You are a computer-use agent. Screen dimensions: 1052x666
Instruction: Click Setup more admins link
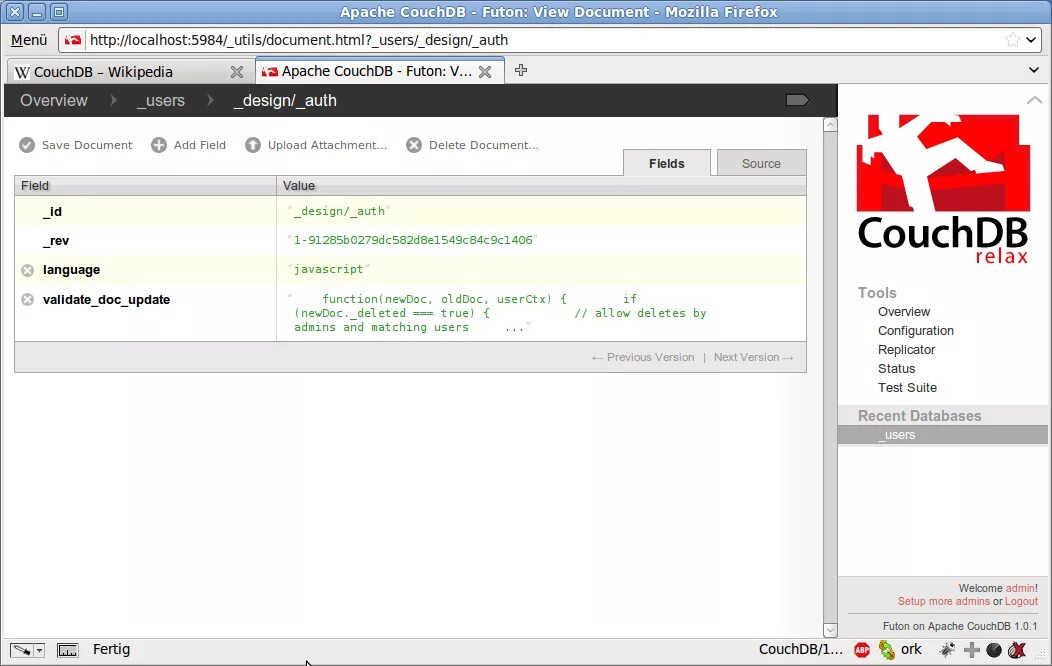pos(943,602)
